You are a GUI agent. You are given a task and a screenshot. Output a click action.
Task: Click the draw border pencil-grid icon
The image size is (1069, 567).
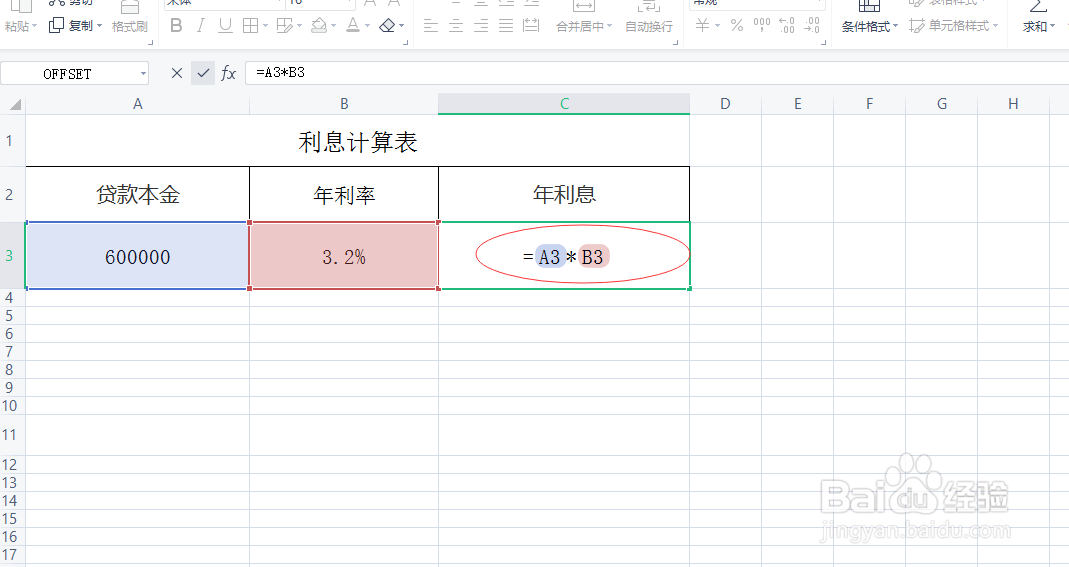tap(284, 26)
